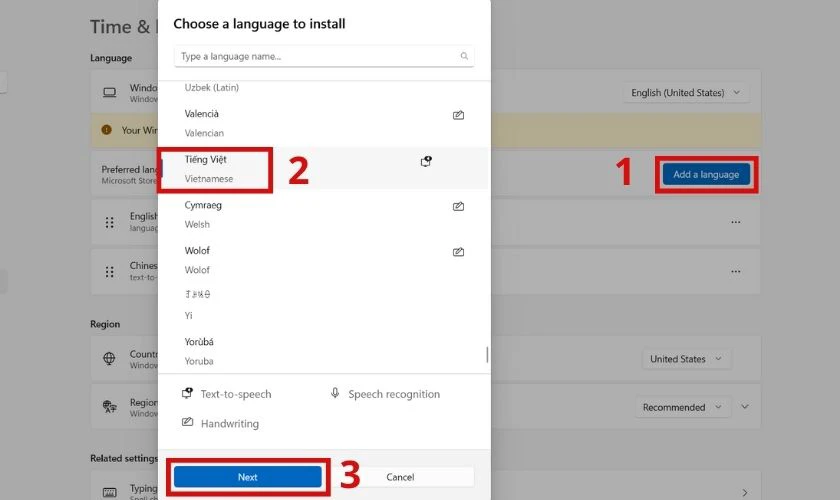Click the Add a language button

(x=706, y=174)
